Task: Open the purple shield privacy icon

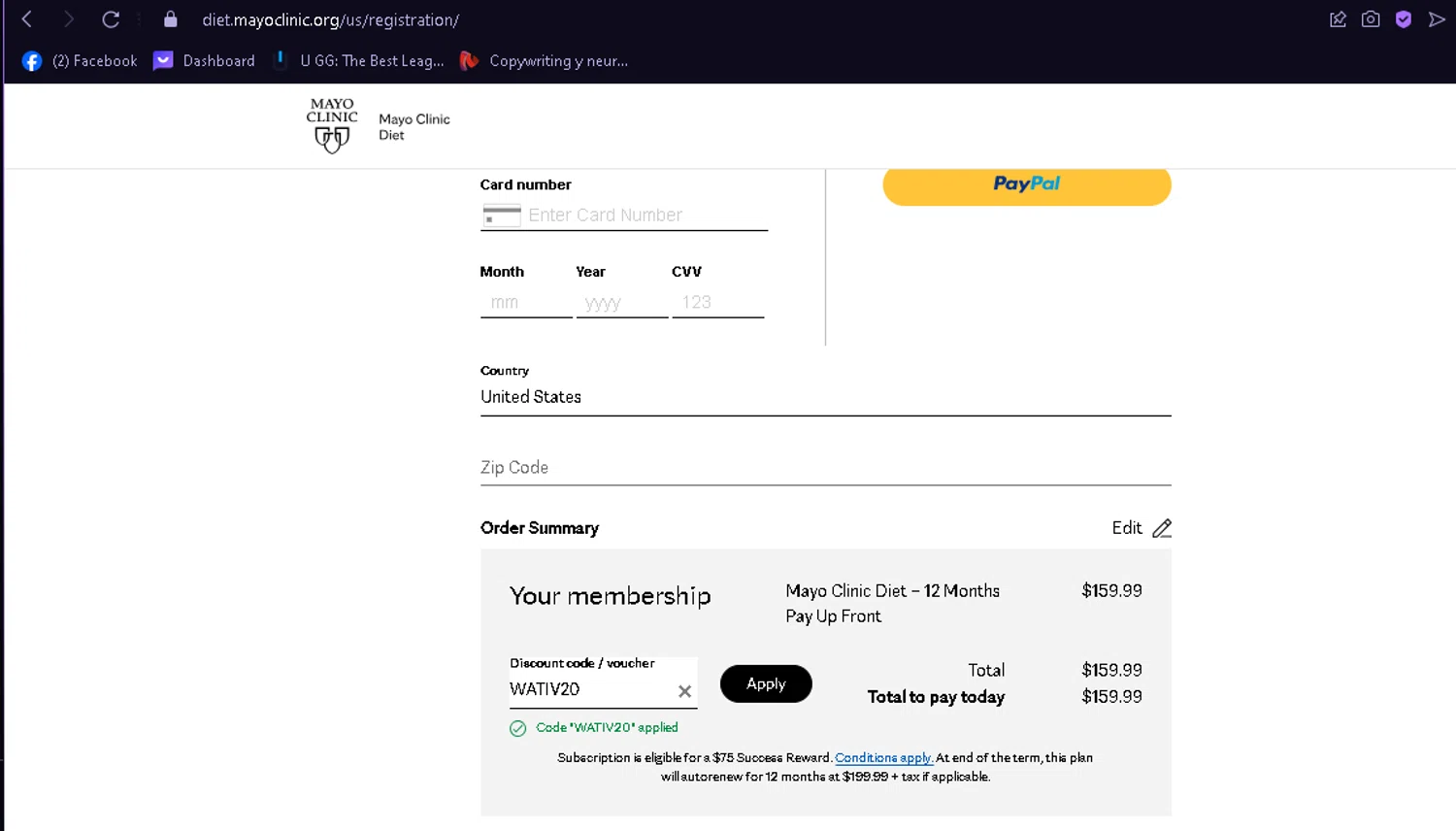Action: (x=1404, y=19)
